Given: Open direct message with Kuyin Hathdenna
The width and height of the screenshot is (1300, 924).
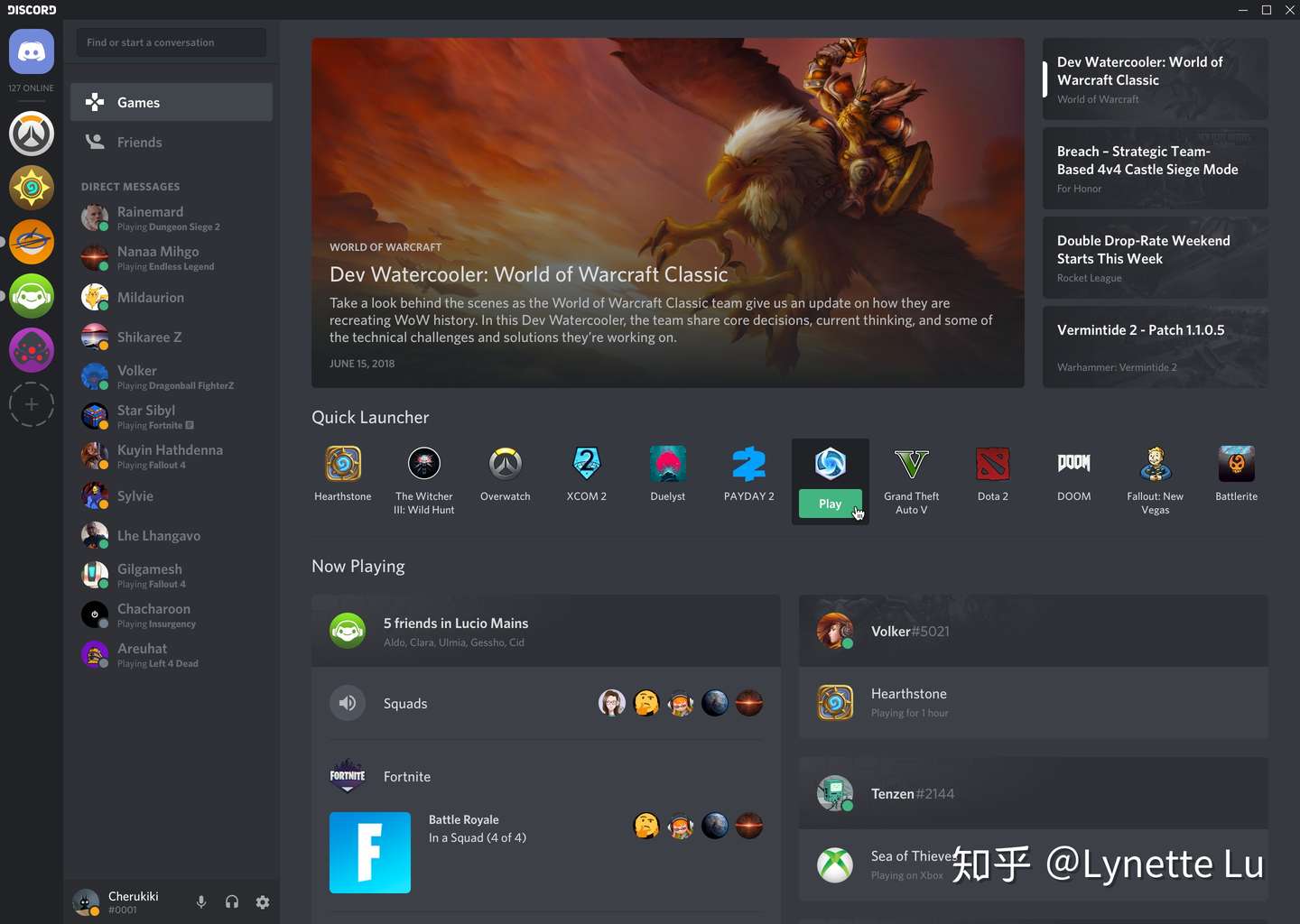Looking at the screenshot, I should point(172,456).
